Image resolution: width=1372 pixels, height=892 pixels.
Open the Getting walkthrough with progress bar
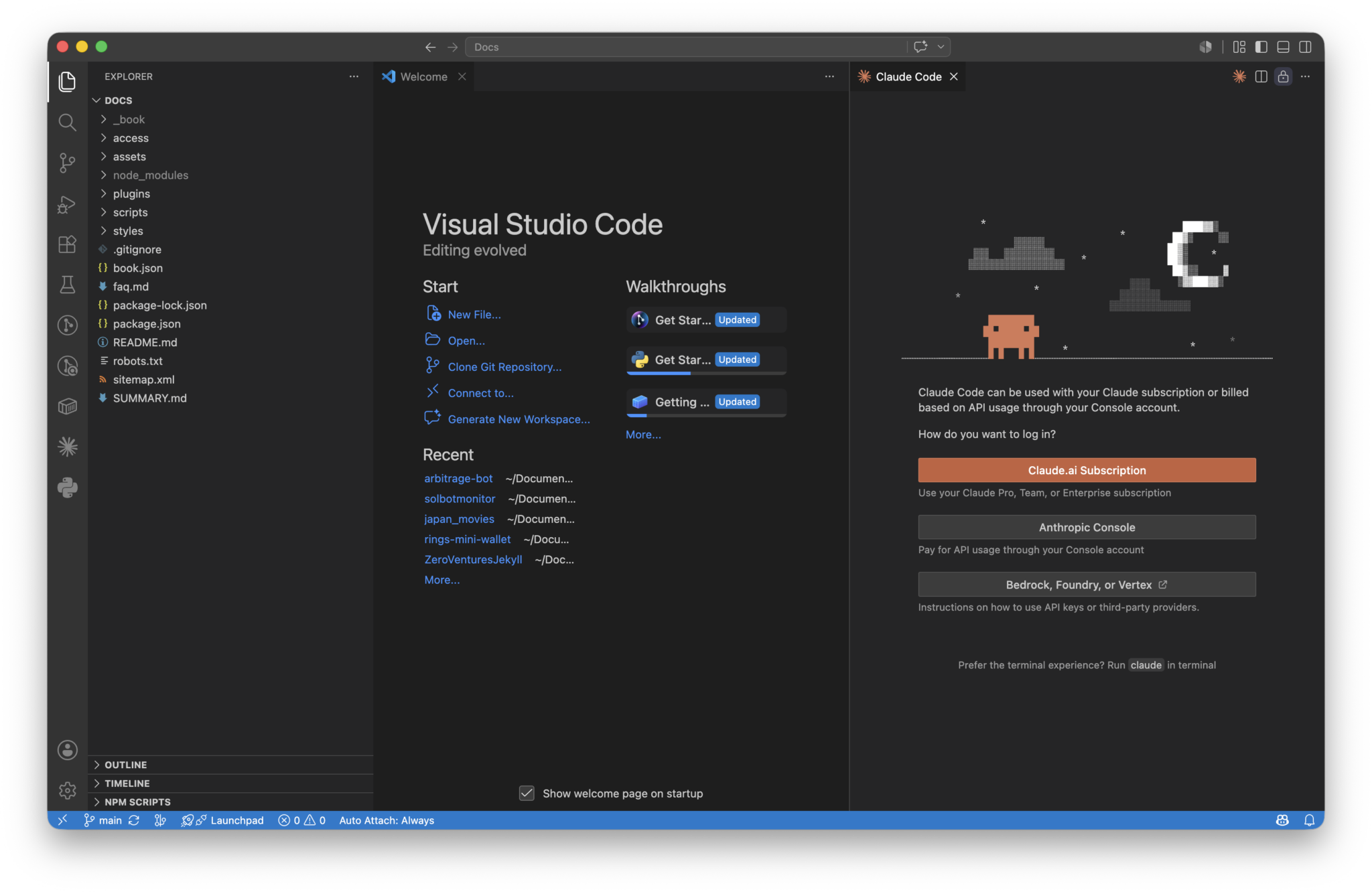click(x=706, y=402)
